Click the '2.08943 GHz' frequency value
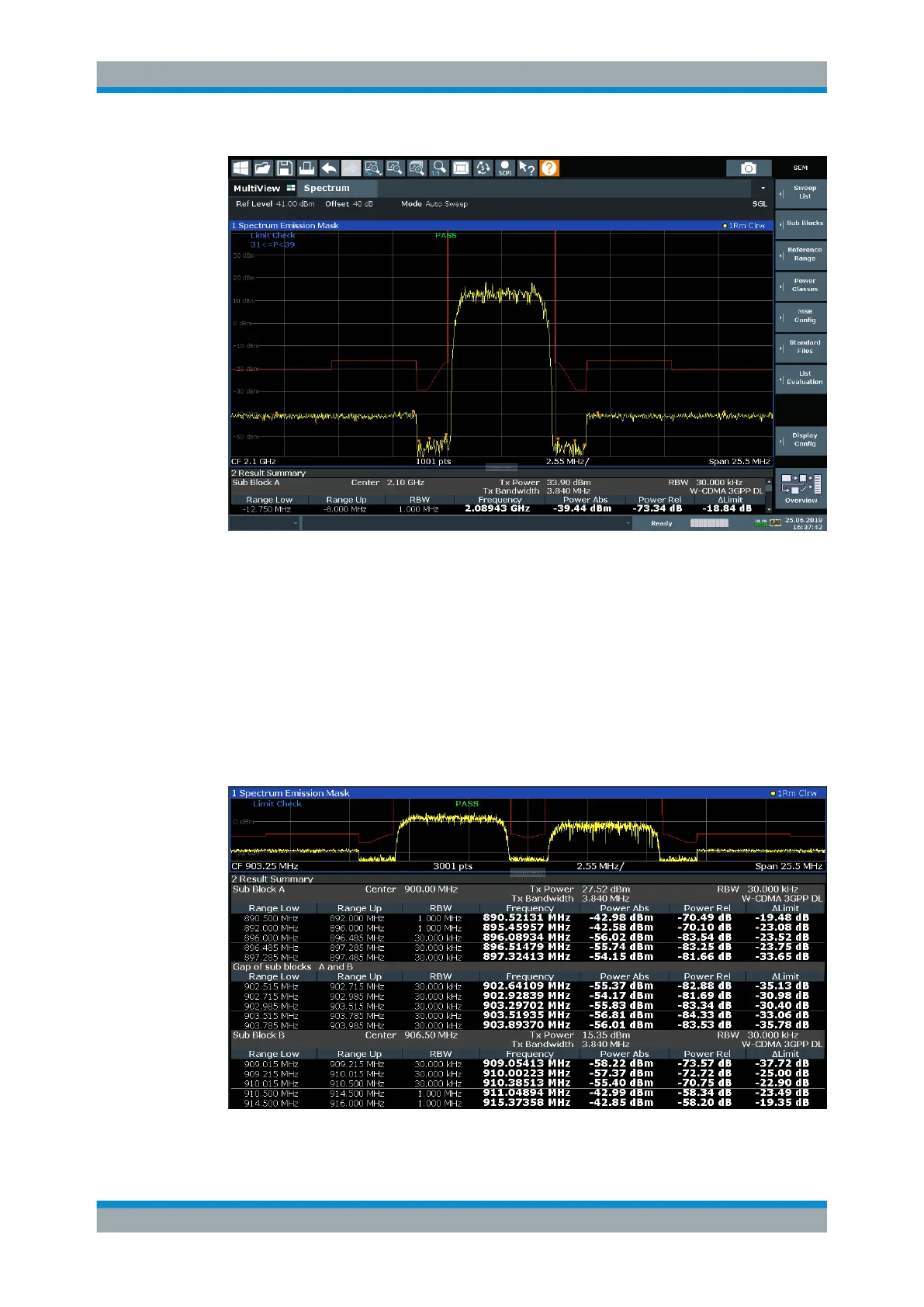The image size is (924, 1307). click(x=497, y=509)
